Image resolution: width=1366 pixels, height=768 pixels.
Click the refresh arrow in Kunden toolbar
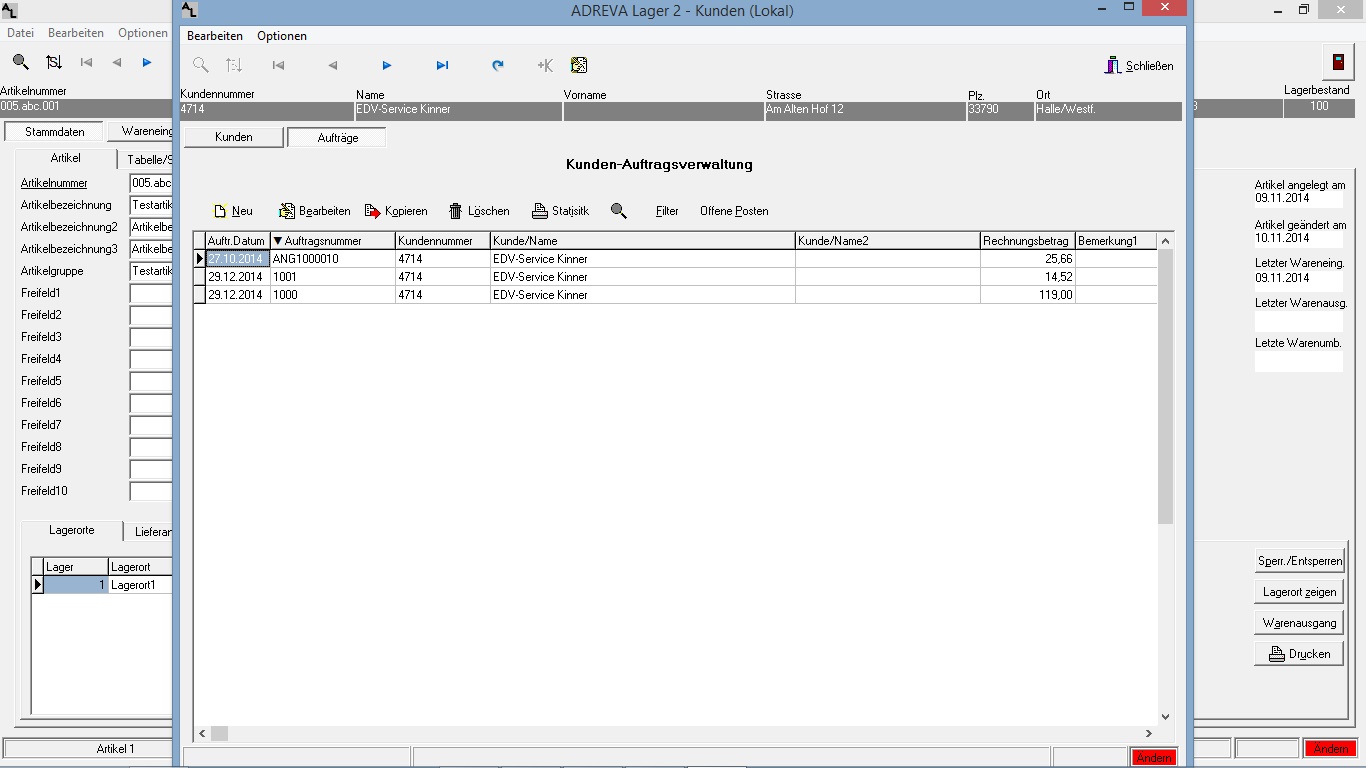(497, 65)
